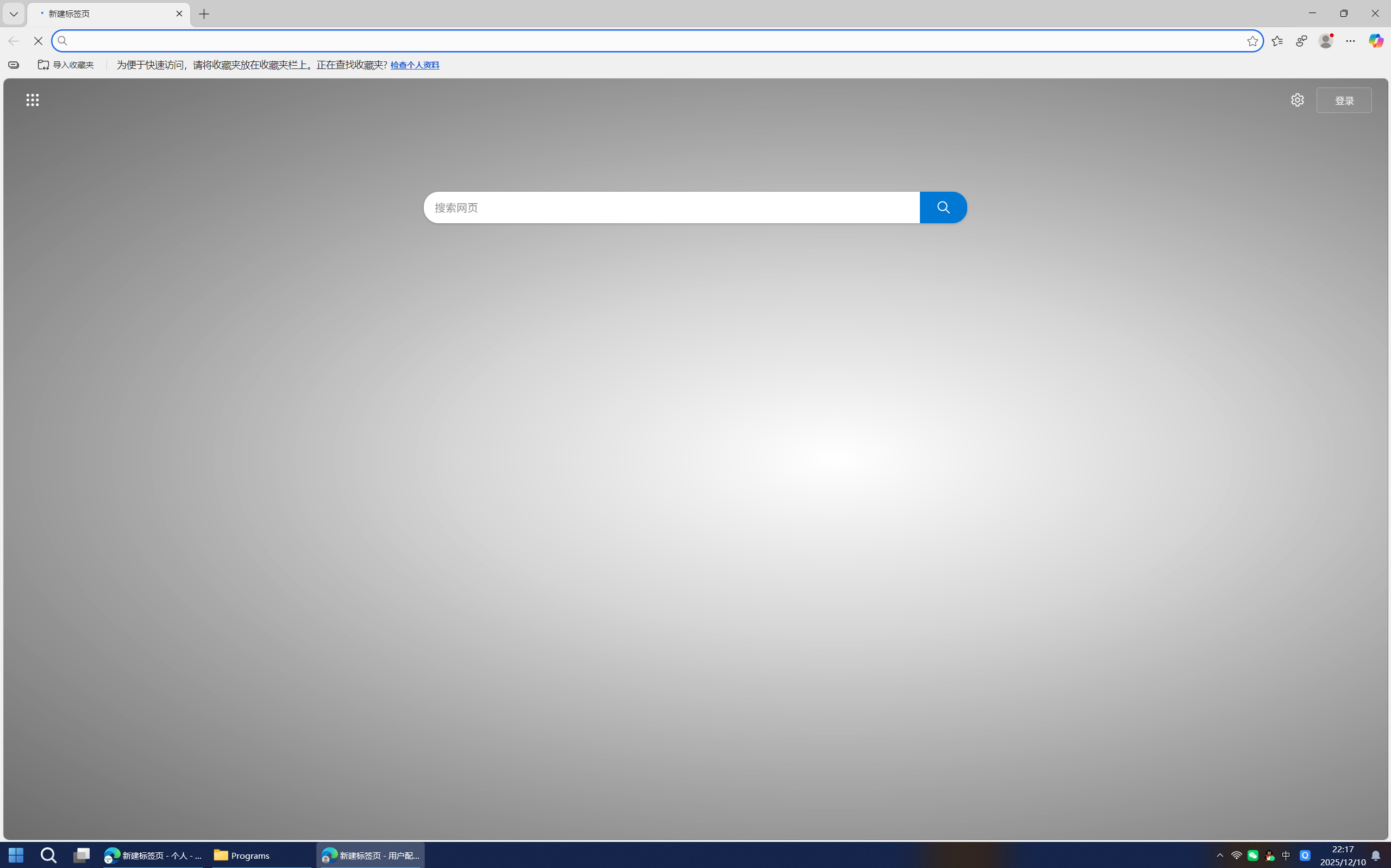Expand hidden system tray icons
The width and height of the screenshot is (1391, 868).
tap(1220, 856)
